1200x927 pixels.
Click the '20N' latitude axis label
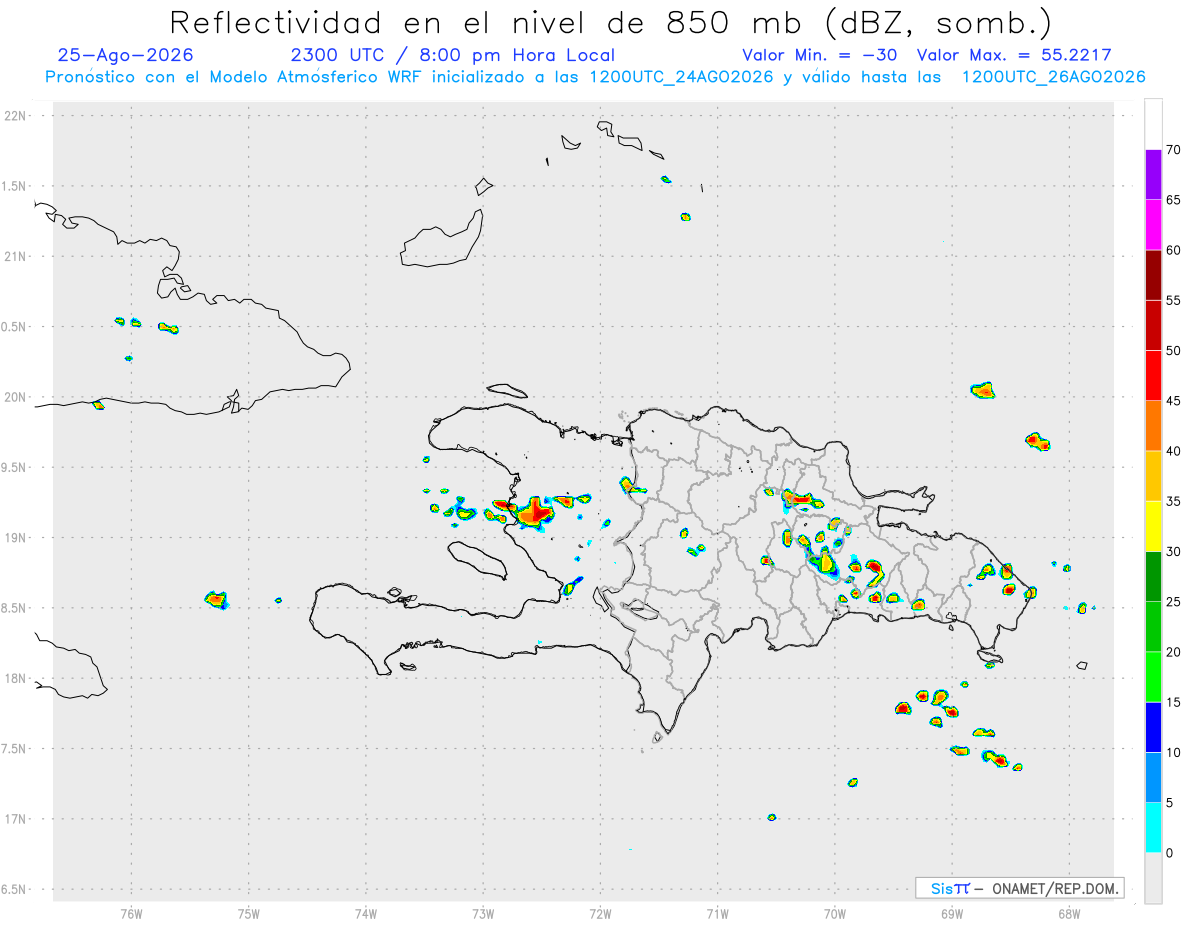click(17, 397)
